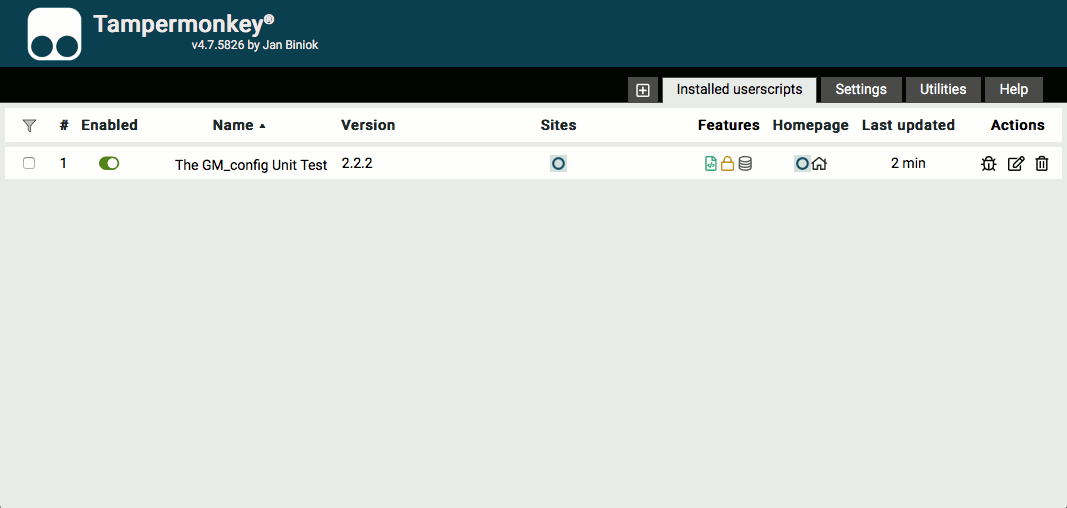Sort by the # column header
Screen dimensions: 1067x508
tap(64, 125)
